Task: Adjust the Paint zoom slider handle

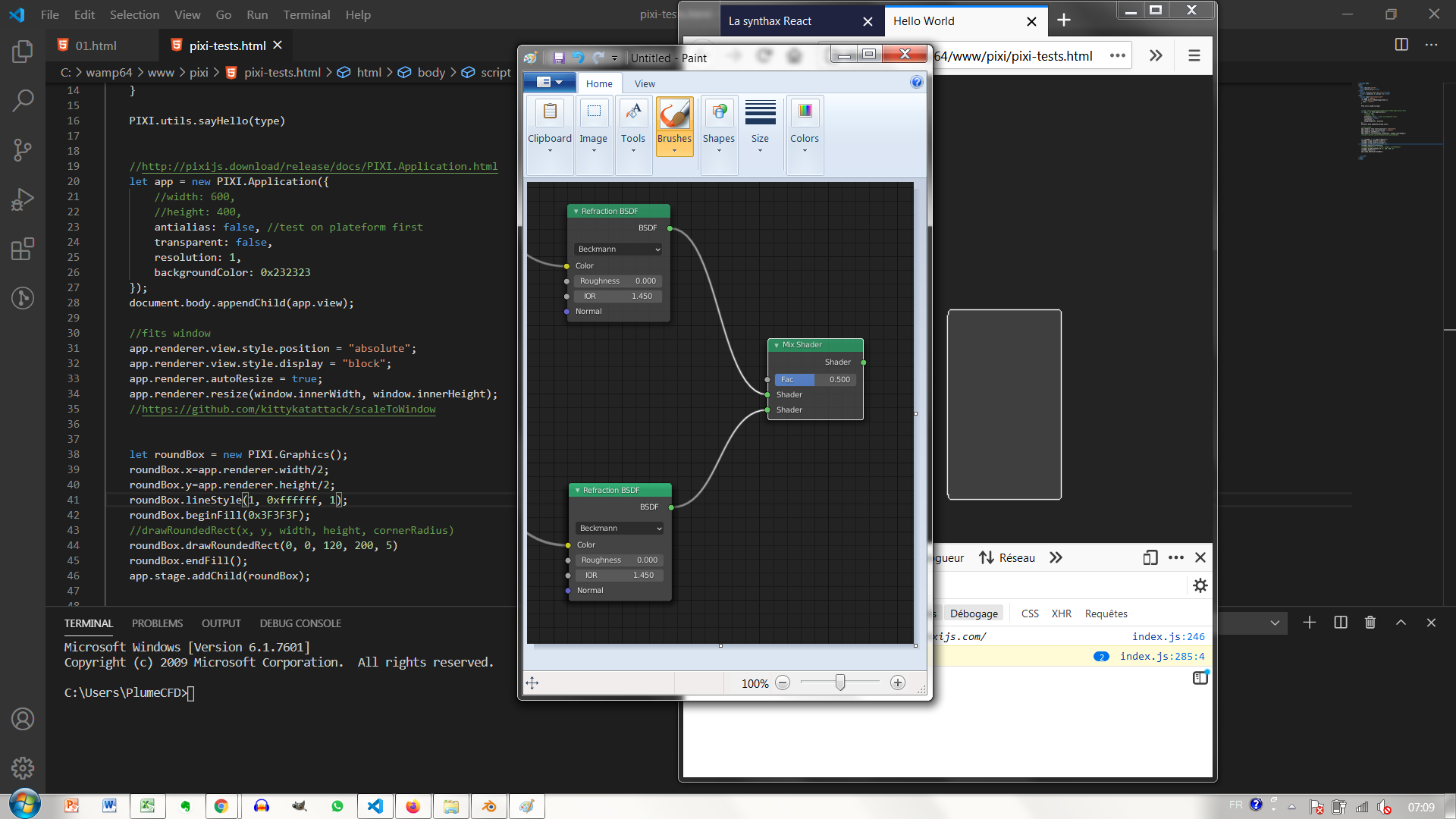Action: click(840, 682)
